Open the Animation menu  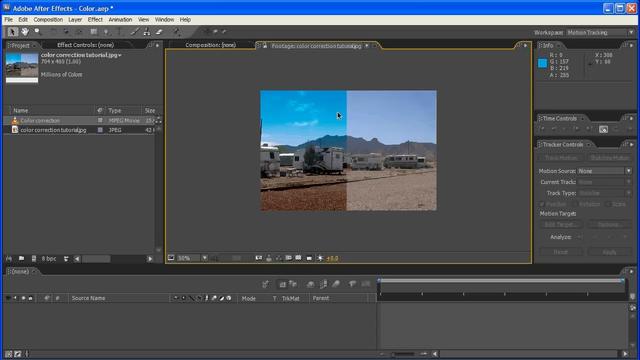coord(120,20)
